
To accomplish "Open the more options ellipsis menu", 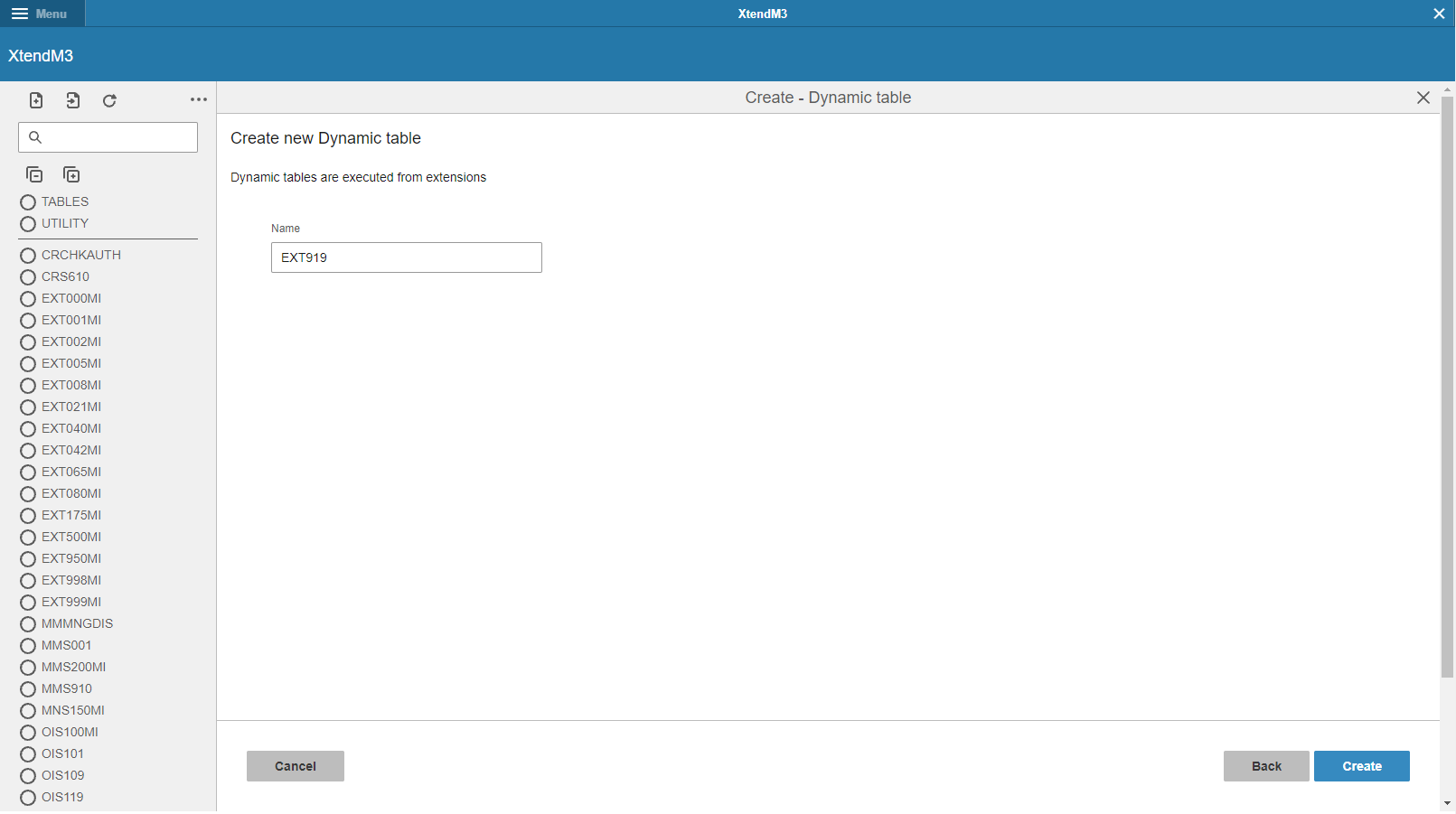I will click(199, 99).
